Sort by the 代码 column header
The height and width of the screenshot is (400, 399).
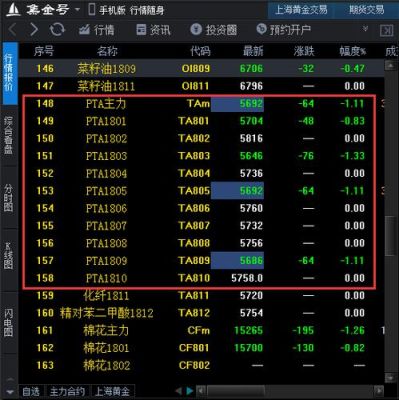tap(200, 51)
